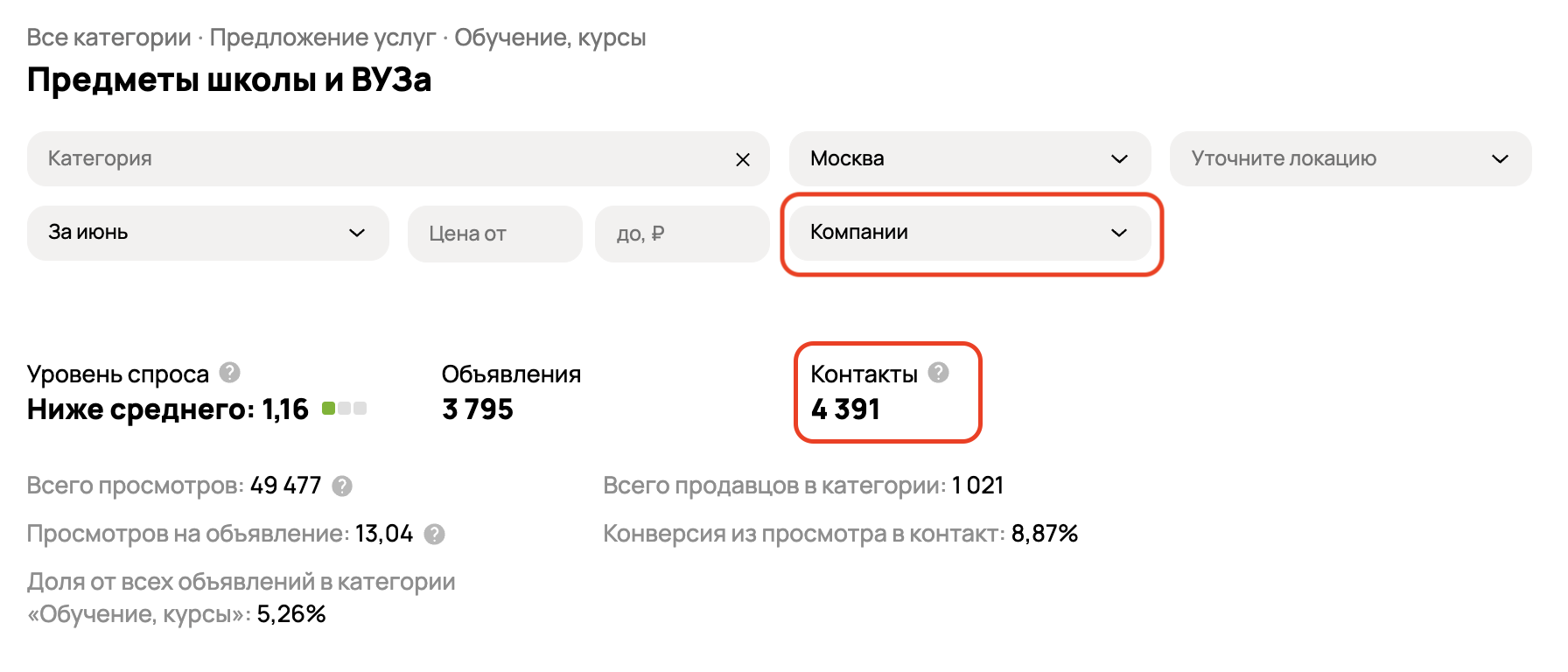Open the За июнь period dropdown
Screen dimensions: 1568x672
208,233
